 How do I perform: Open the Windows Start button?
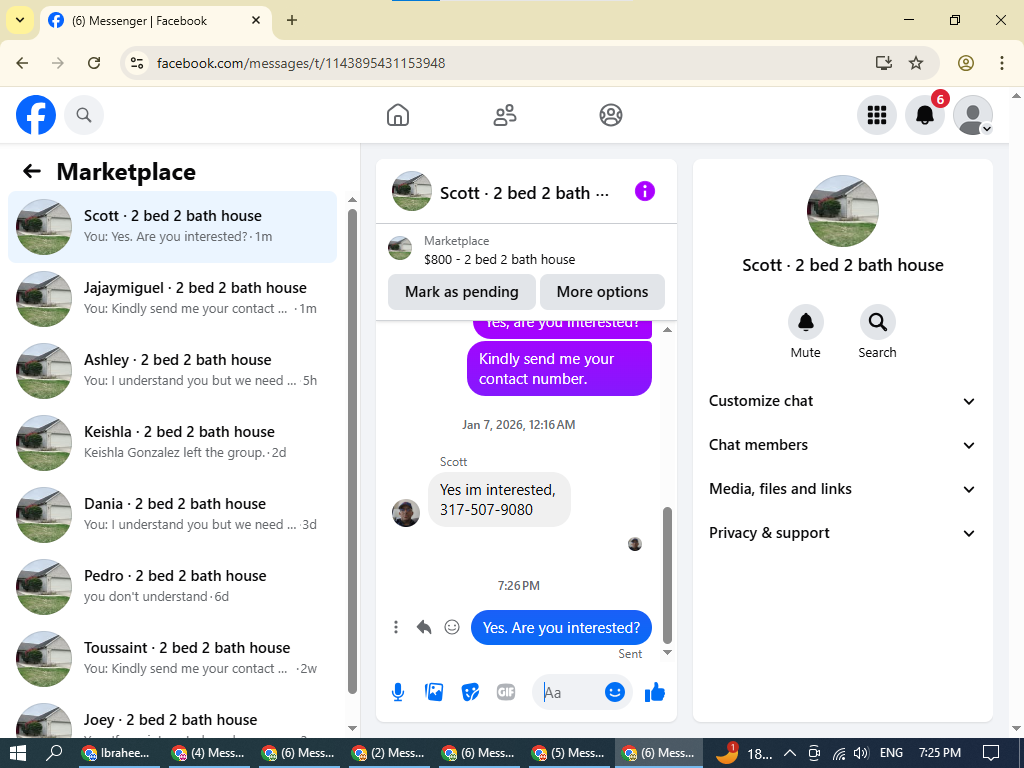tap(18, 753)
